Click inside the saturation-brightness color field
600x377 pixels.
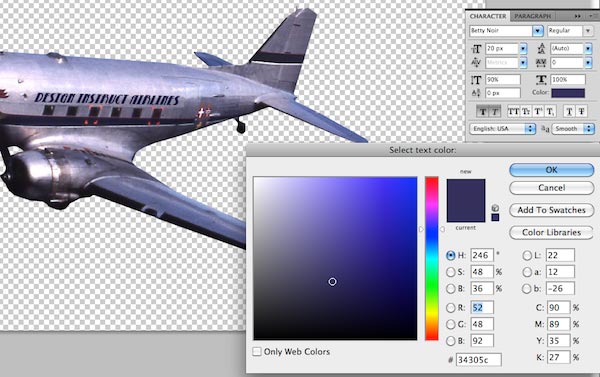pyautogui.click(x=335, y=258)
